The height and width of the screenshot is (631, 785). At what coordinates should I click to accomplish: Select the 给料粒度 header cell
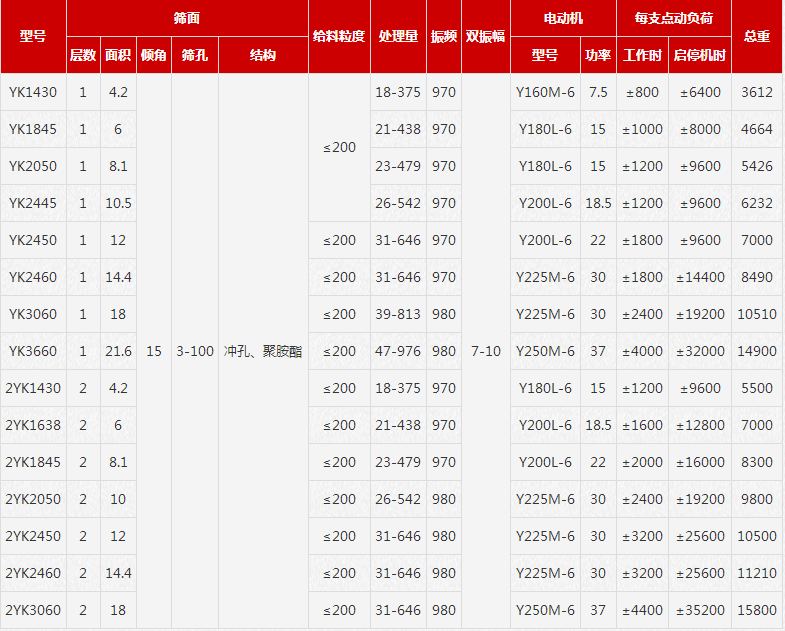click(x=339, y=37)
